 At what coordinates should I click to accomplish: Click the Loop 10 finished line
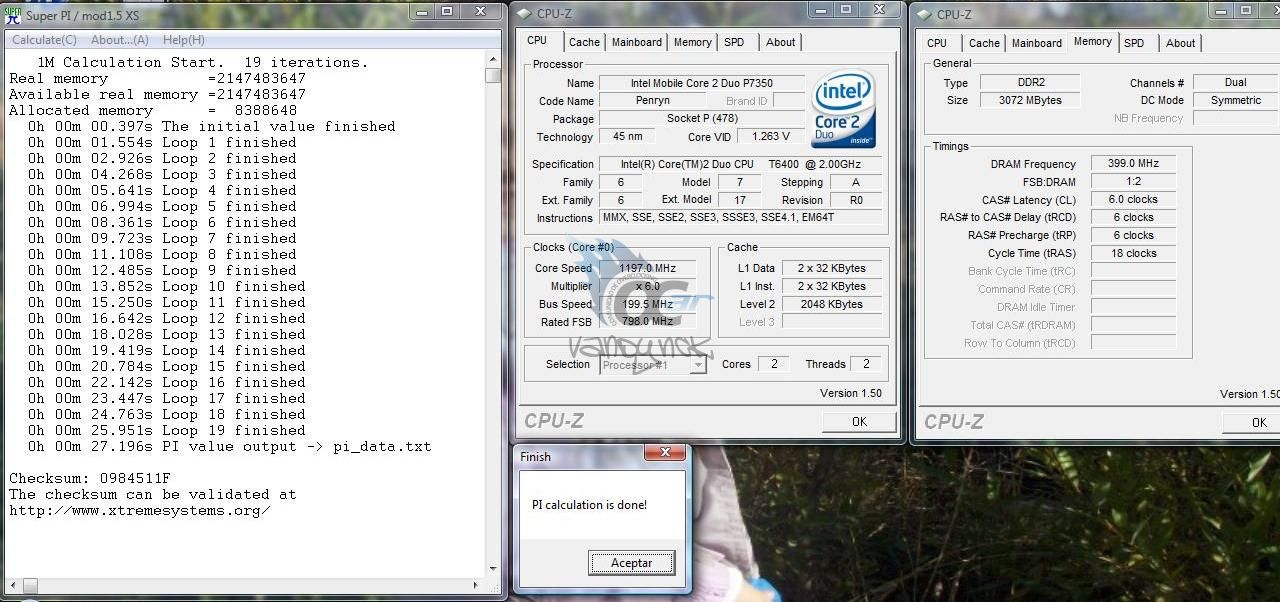click(167, 286)
